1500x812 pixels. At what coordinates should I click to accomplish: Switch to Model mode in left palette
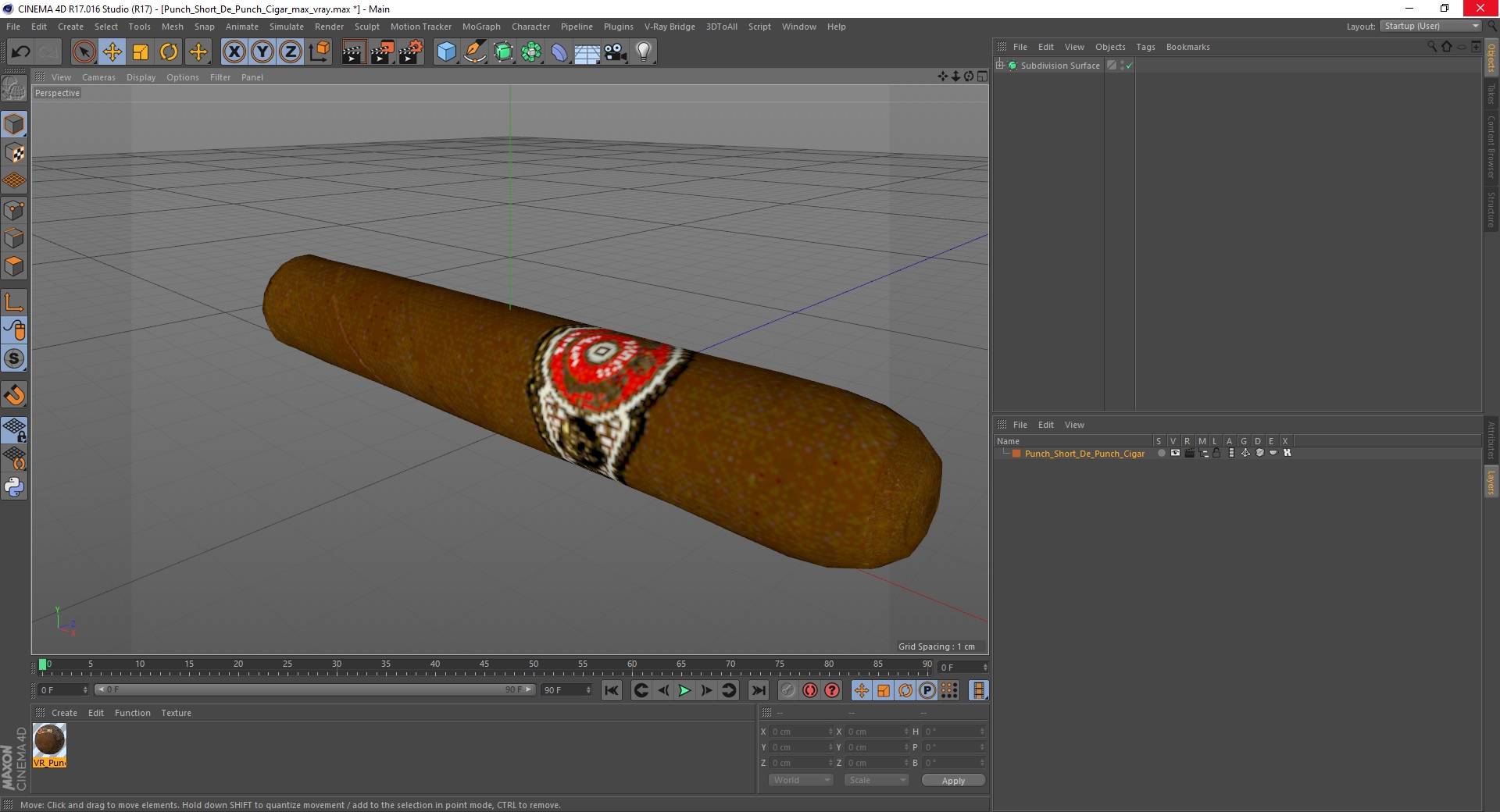pyautogui.click(x=14, y=124)
